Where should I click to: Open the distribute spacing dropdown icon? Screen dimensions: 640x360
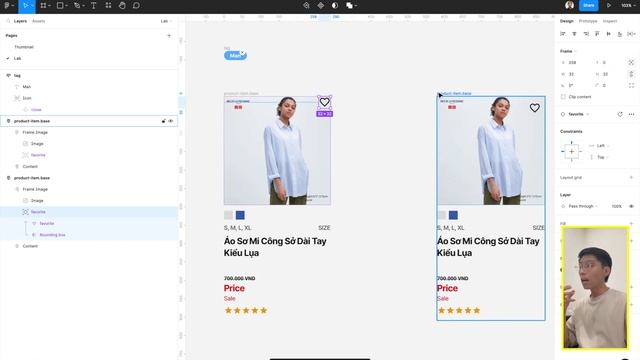coord(631,34)
